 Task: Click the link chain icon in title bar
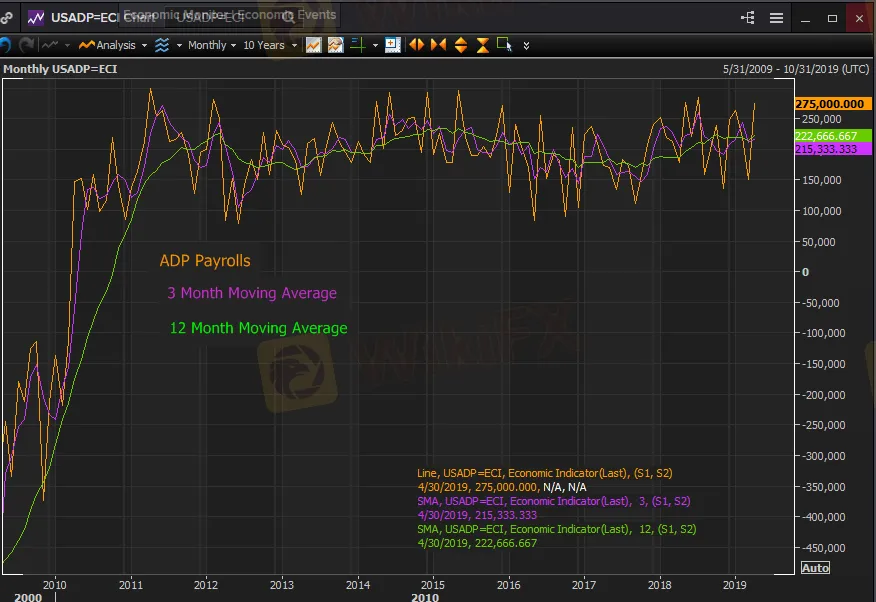pyautogui.click(x=6, y=17)
